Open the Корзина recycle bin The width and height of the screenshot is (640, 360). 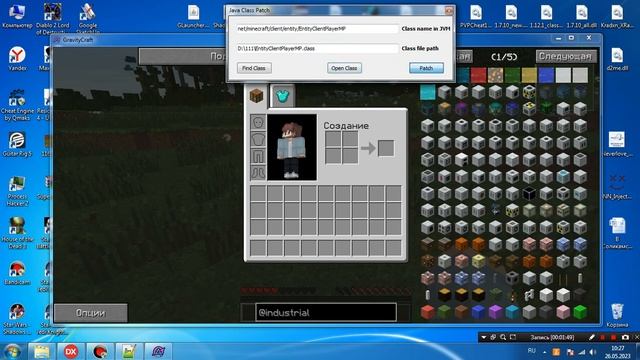coord(617,315)
